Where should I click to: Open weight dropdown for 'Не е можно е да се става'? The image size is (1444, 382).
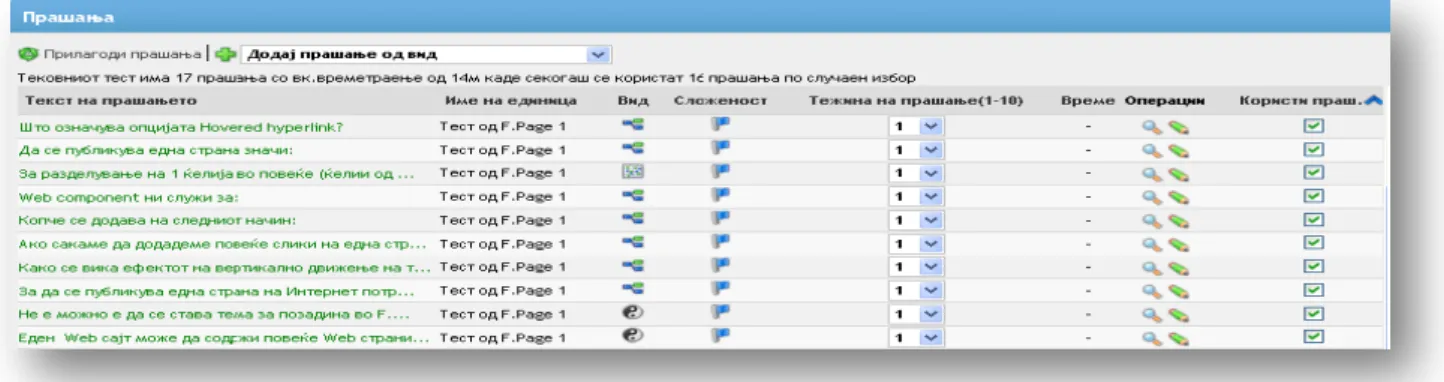[x=916, y=315]
